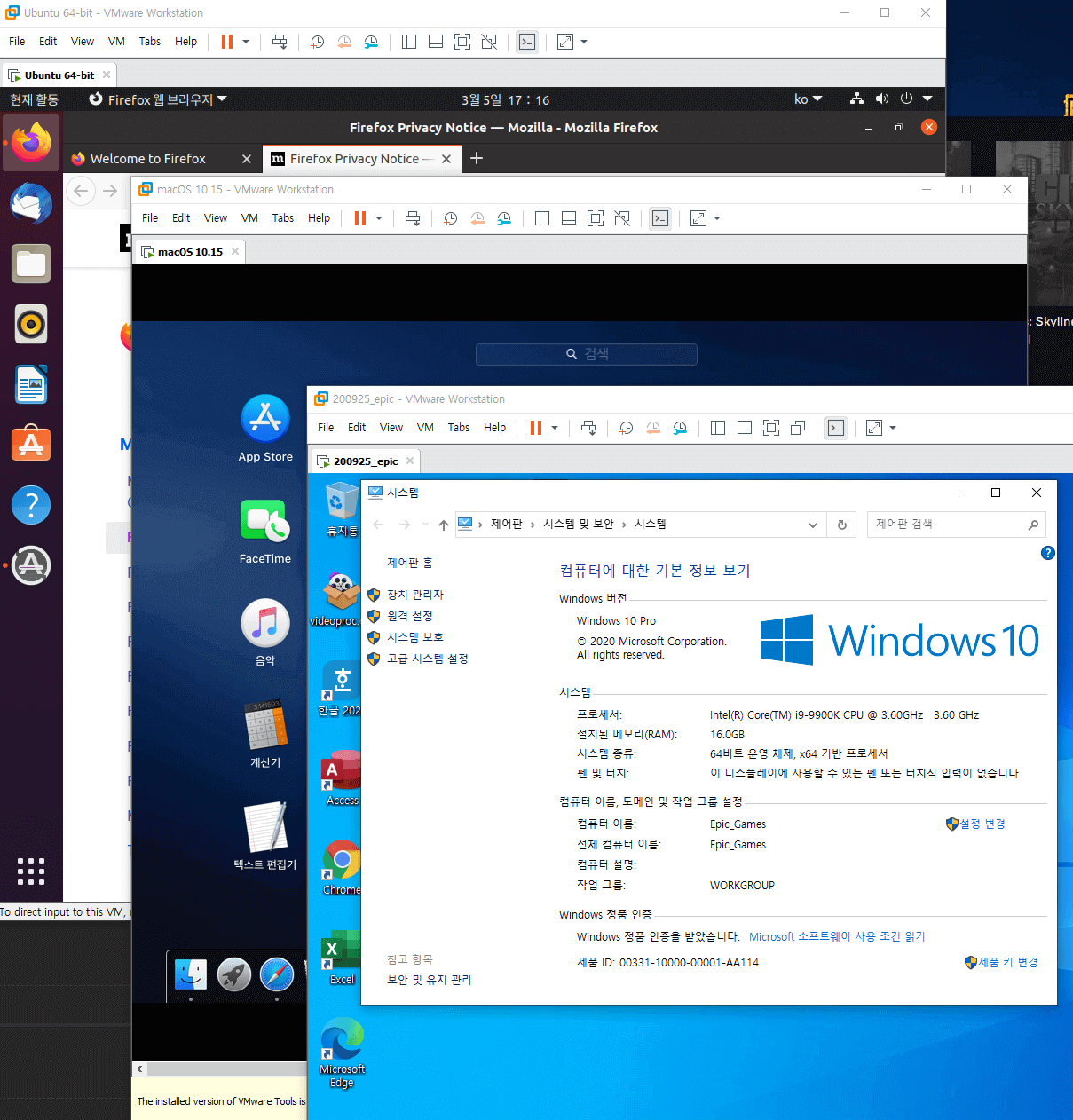Open Microsoft Edge desktop shortcut

(342, 1053)
